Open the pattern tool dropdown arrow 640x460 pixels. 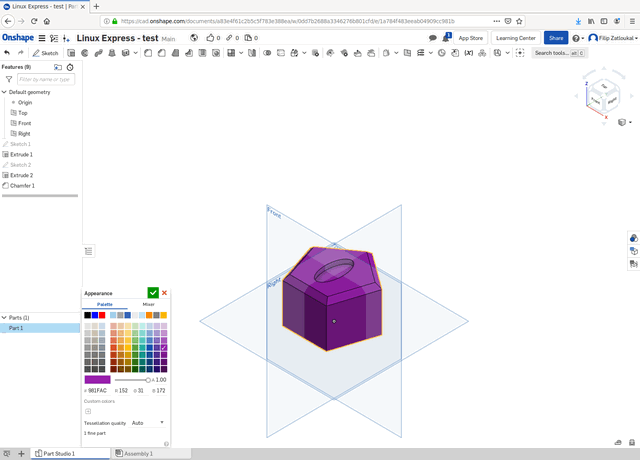click(241, 53)
